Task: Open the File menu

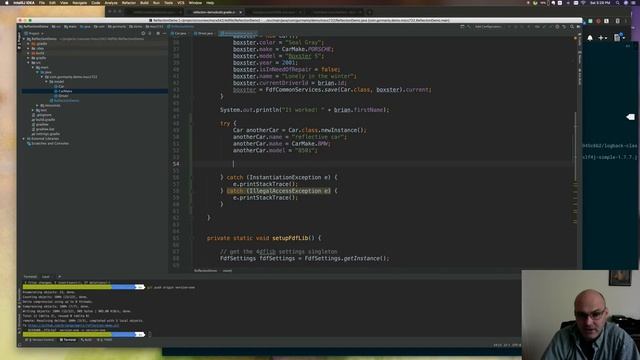Action: 42,3
